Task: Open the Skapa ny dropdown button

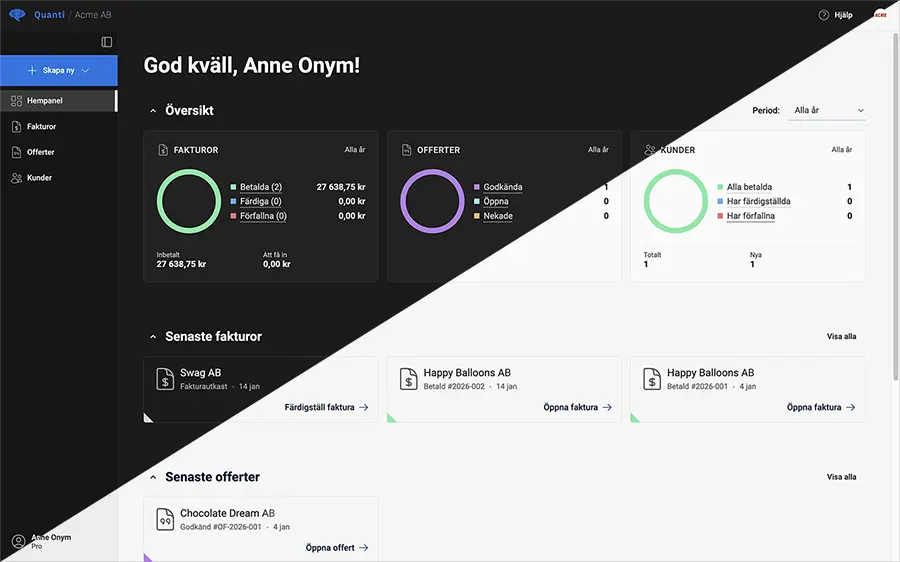Action: pos(59,71)
